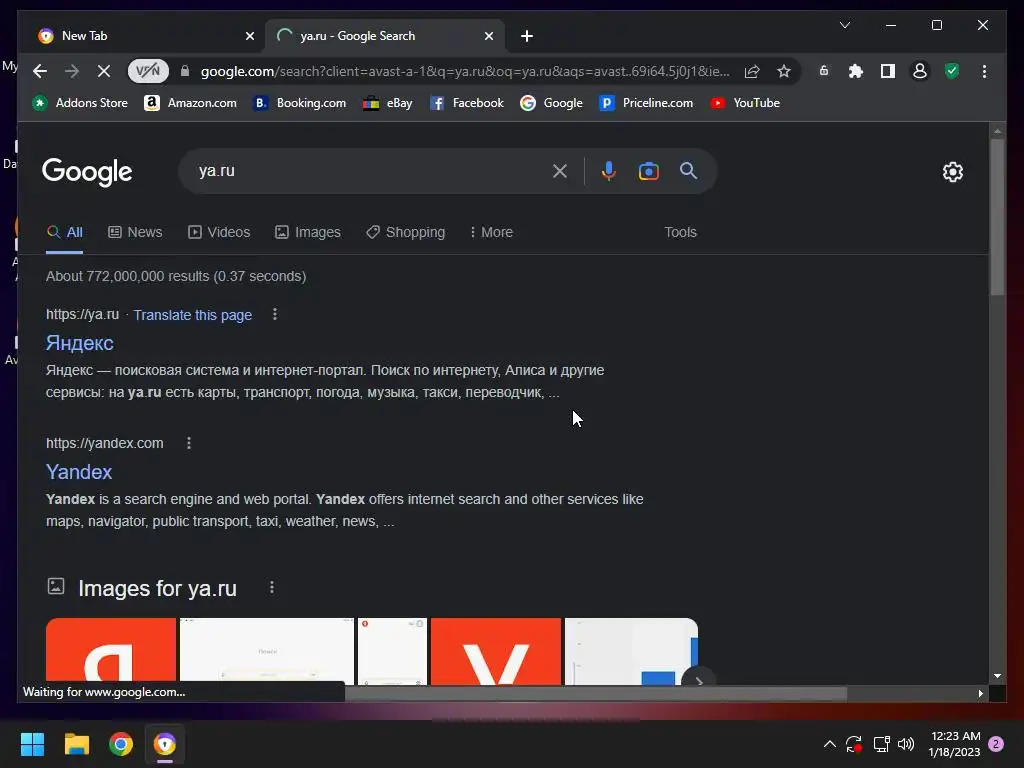Click Translate this page link
Image resolution: width=1024 pixels, height=768 pixels.
(193, 315)
